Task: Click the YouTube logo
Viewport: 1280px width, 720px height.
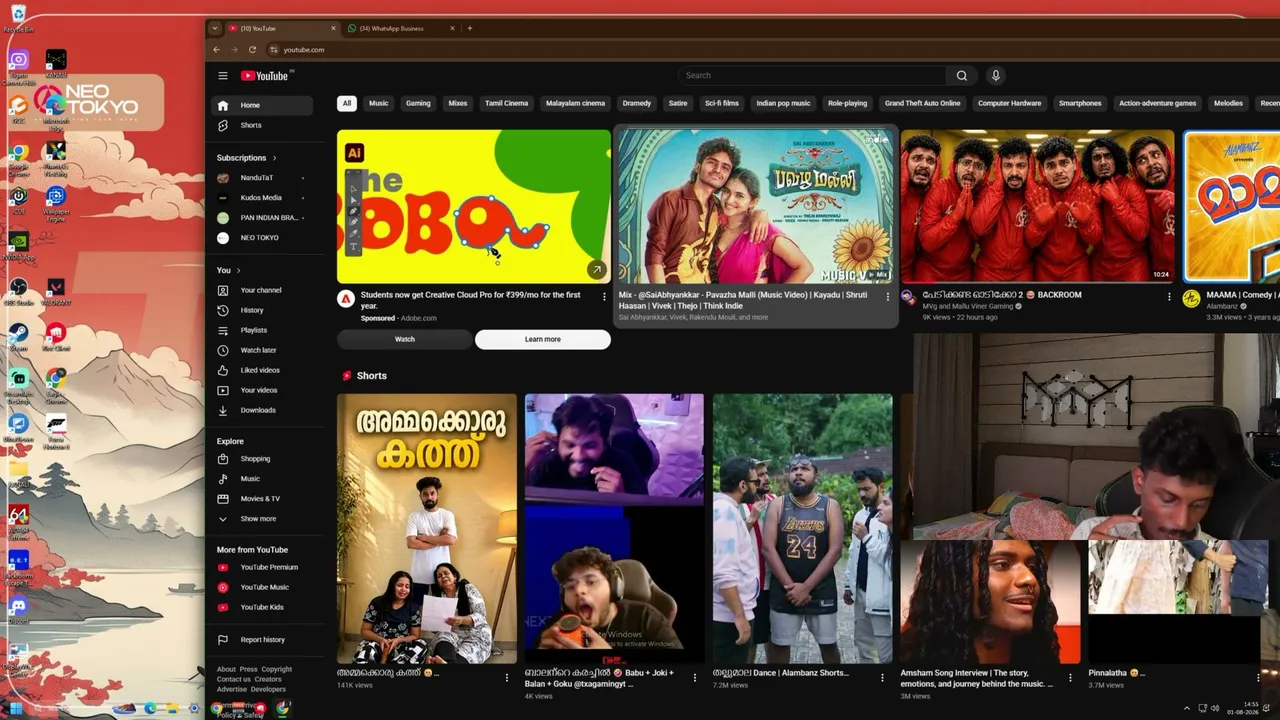Action: (266, 76)
